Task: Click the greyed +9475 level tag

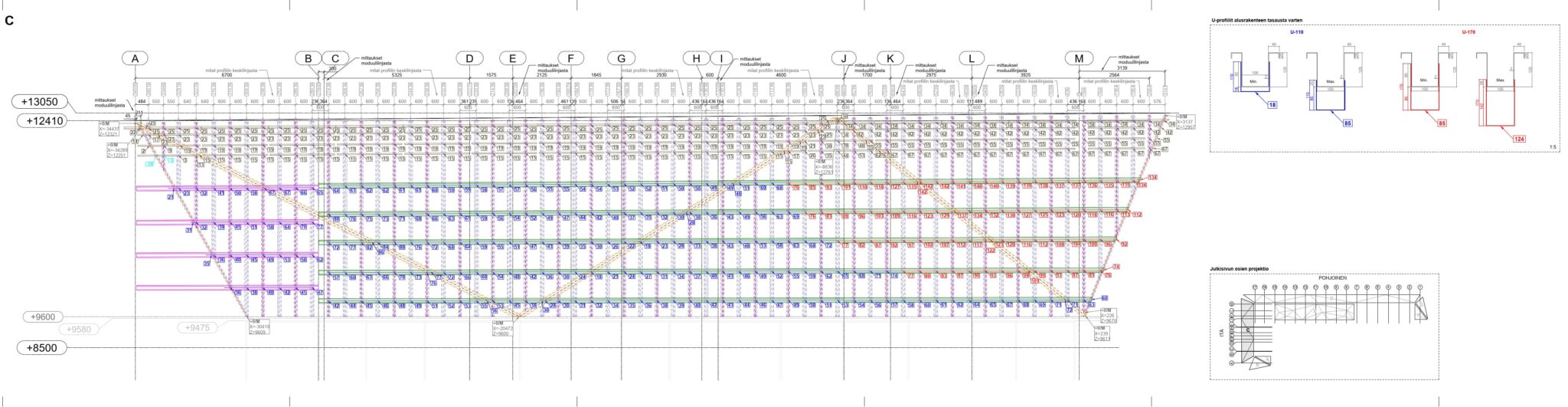Action: [x=198, y=328]
